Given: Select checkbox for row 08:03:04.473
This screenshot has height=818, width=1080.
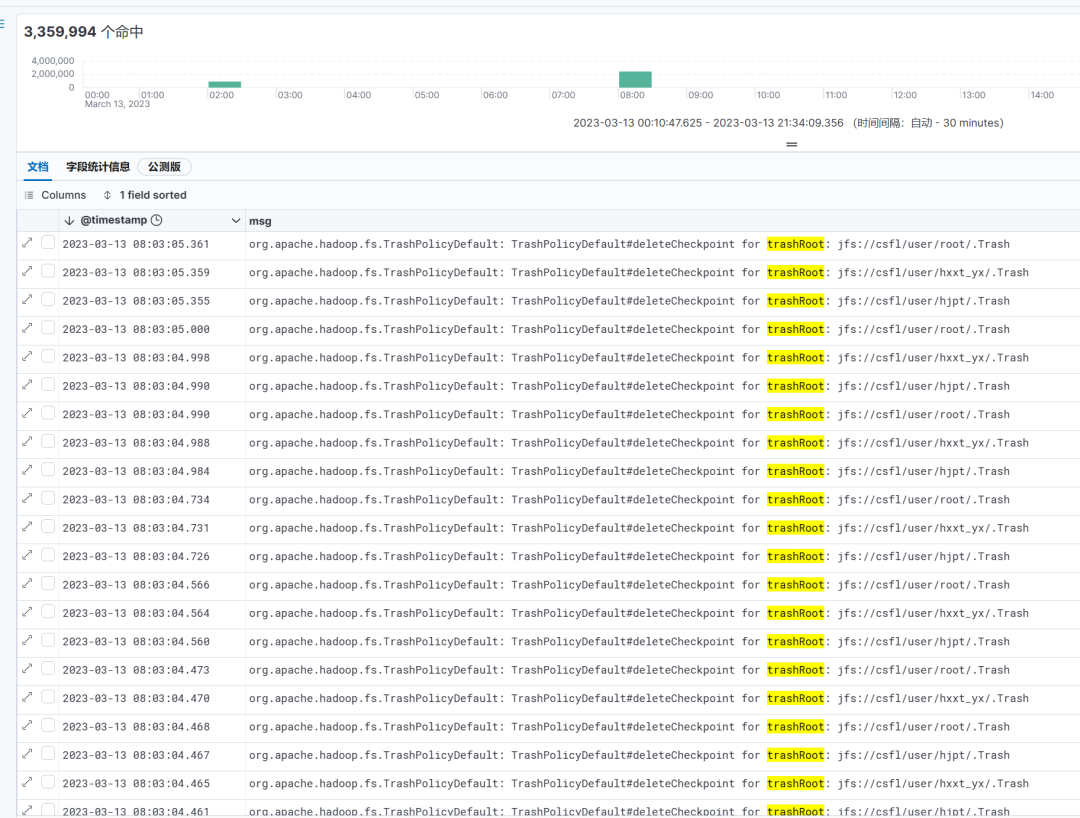Looking at the screenshot, I should tap(48, 668).
